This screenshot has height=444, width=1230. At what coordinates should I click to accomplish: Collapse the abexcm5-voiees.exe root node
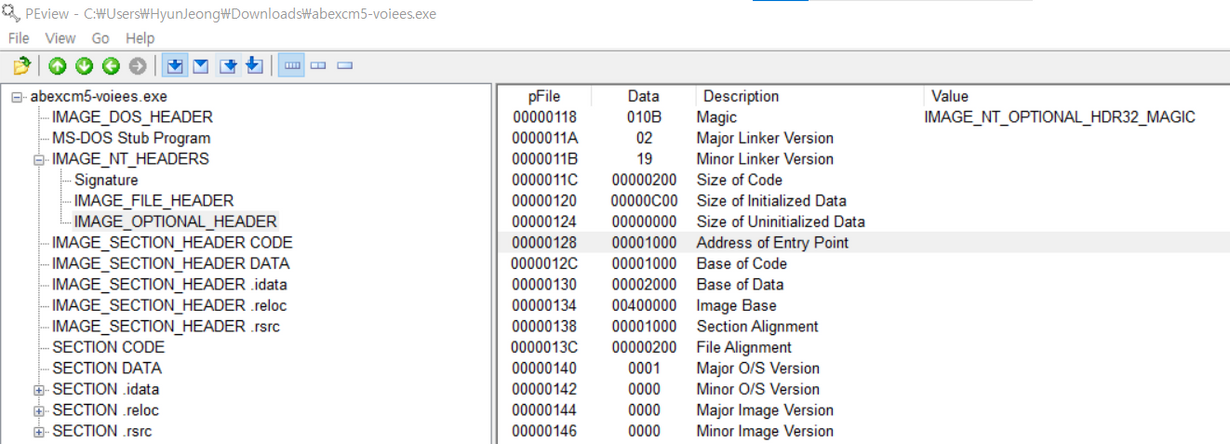(17, 97)
